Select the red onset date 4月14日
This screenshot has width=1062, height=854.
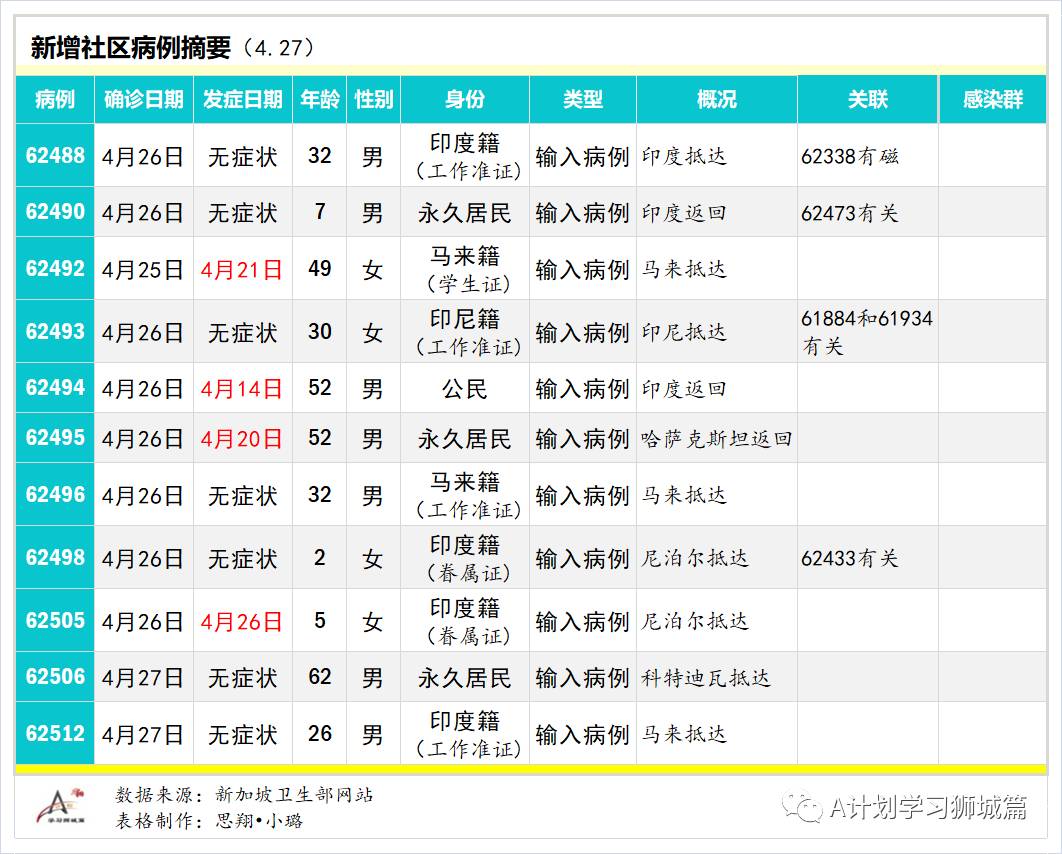242,388
